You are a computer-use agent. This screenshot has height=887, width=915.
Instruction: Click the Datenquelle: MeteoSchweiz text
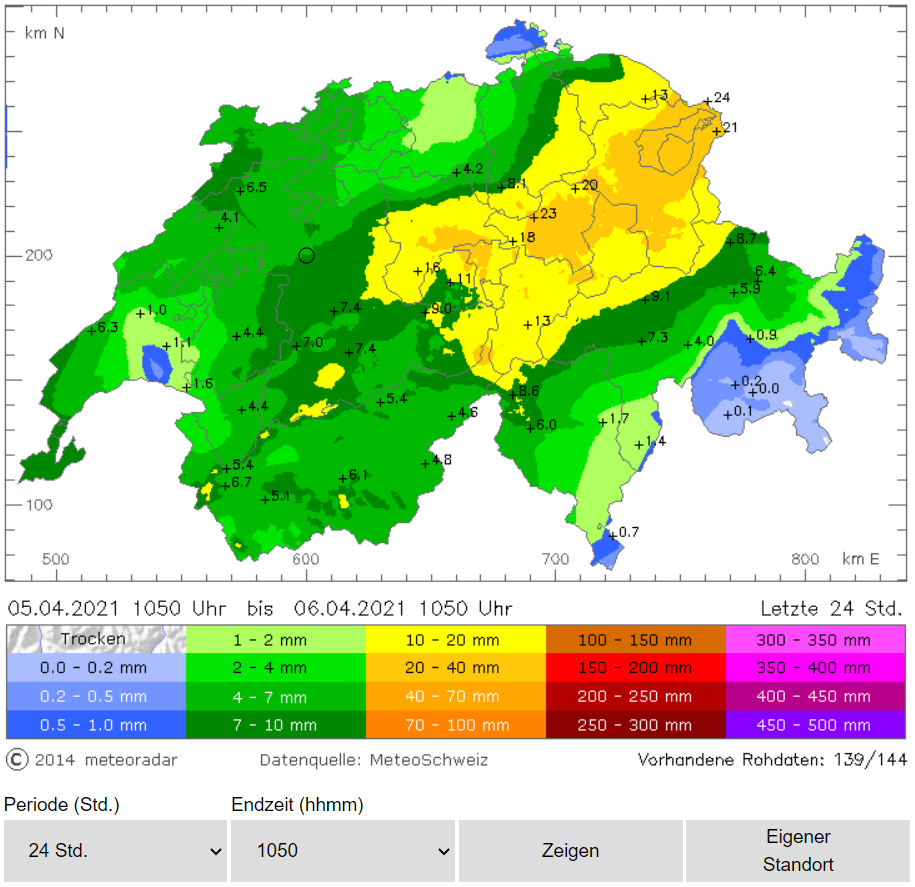click(x=374, y=760)
